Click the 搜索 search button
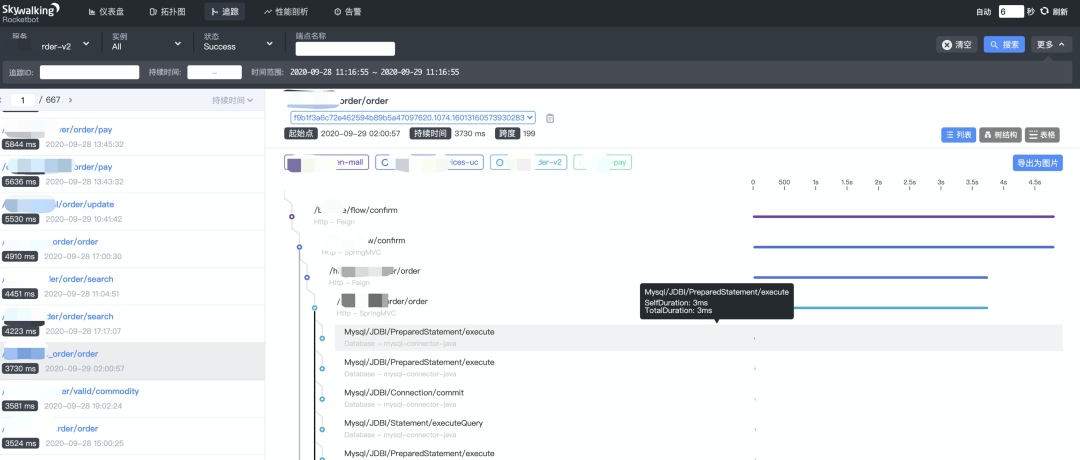Viewport: 1080px width, 460px height. pyautogui.click(x=1004, y=45)
